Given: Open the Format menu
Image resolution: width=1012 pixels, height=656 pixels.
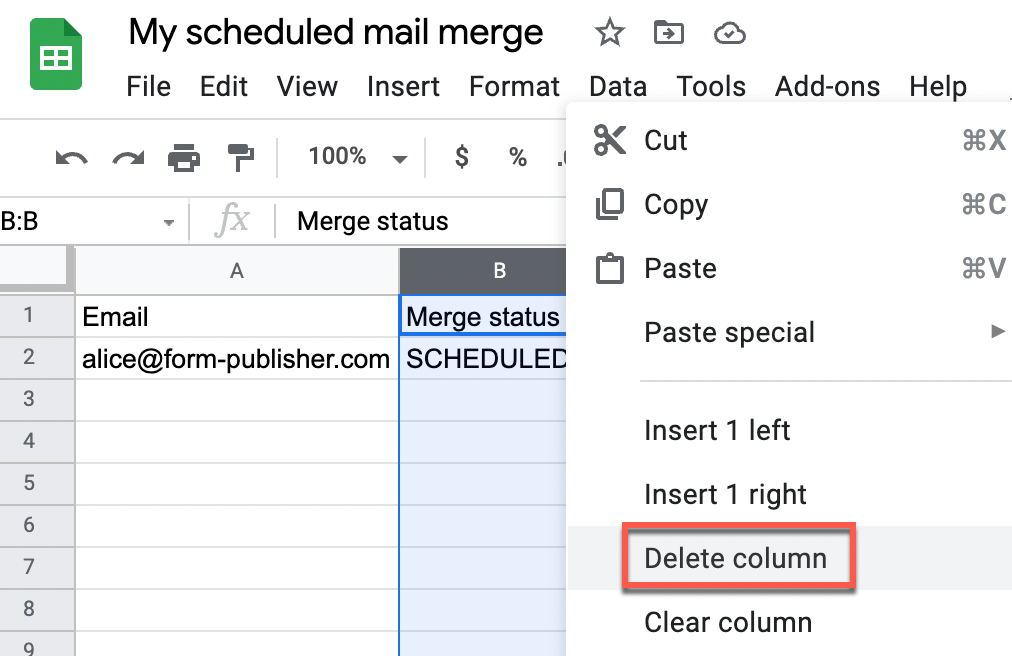Looking at the screenshot, I should tap(514, 87).
